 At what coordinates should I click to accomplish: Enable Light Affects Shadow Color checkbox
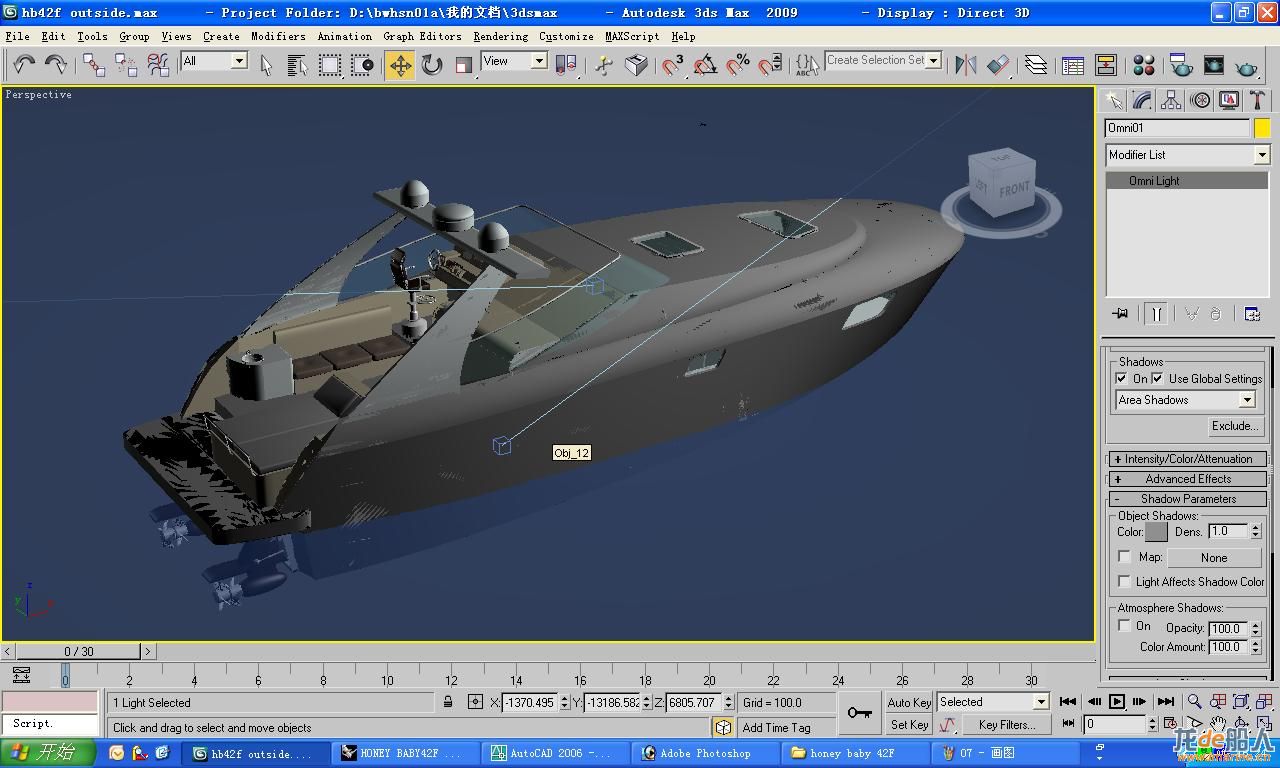1124,581
